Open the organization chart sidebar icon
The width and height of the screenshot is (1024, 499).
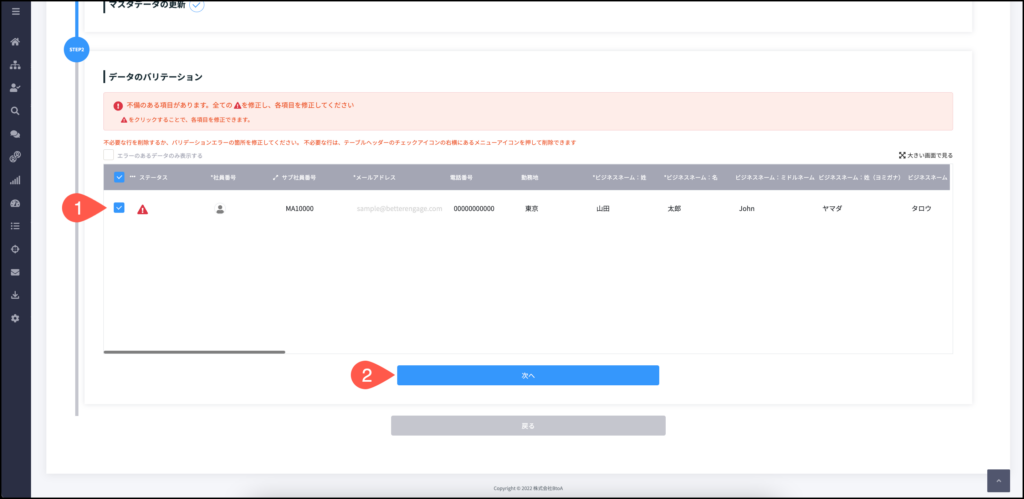[16, 65]
